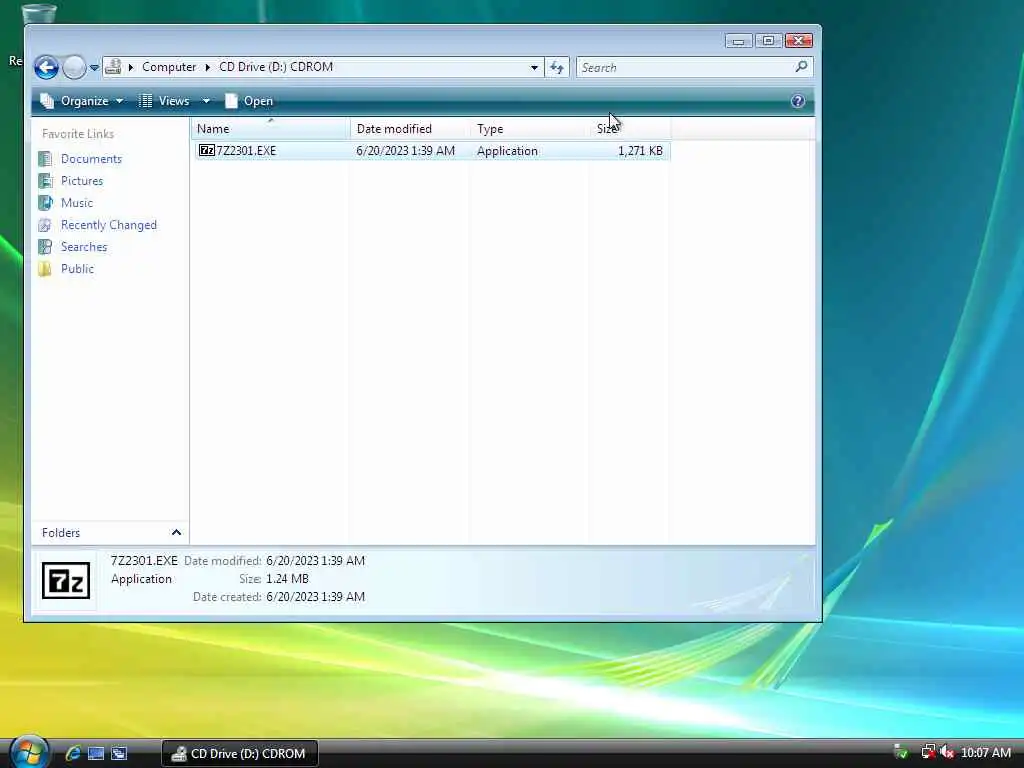Click the Music folder icon

(x=45, y=203)
